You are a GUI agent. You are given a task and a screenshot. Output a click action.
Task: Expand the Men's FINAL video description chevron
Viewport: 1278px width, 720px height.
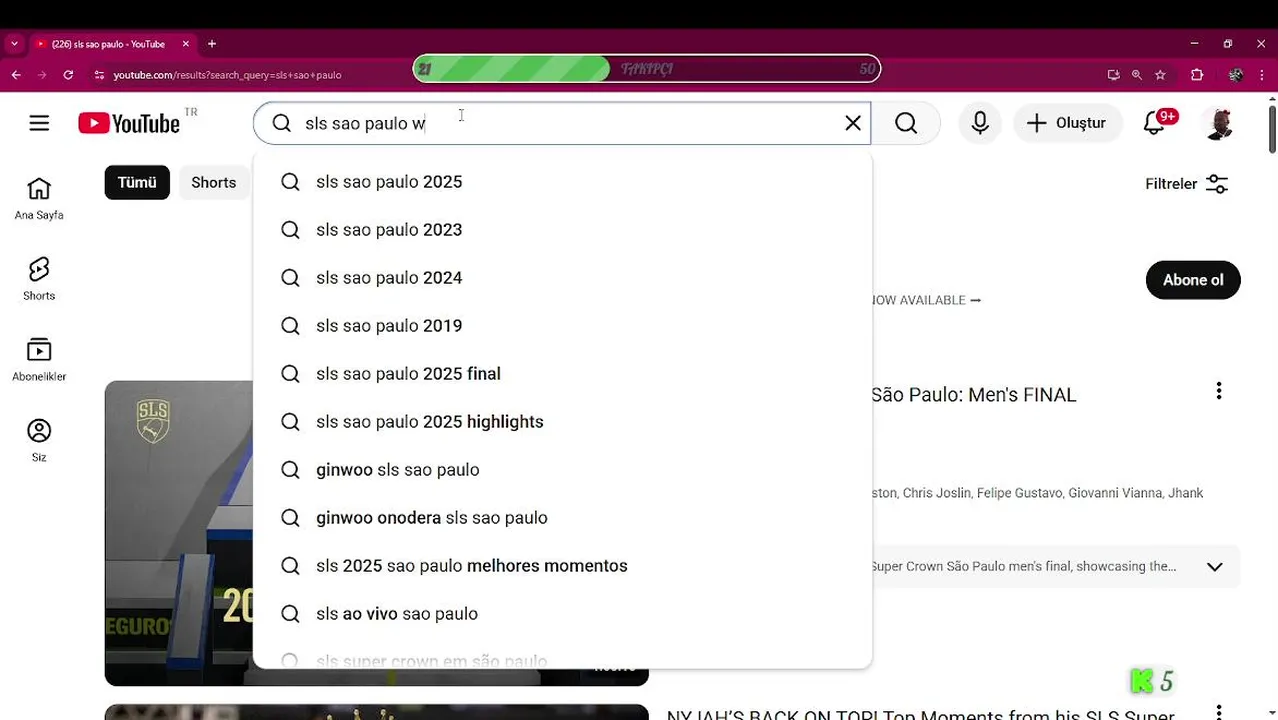tap(1214, 567)
